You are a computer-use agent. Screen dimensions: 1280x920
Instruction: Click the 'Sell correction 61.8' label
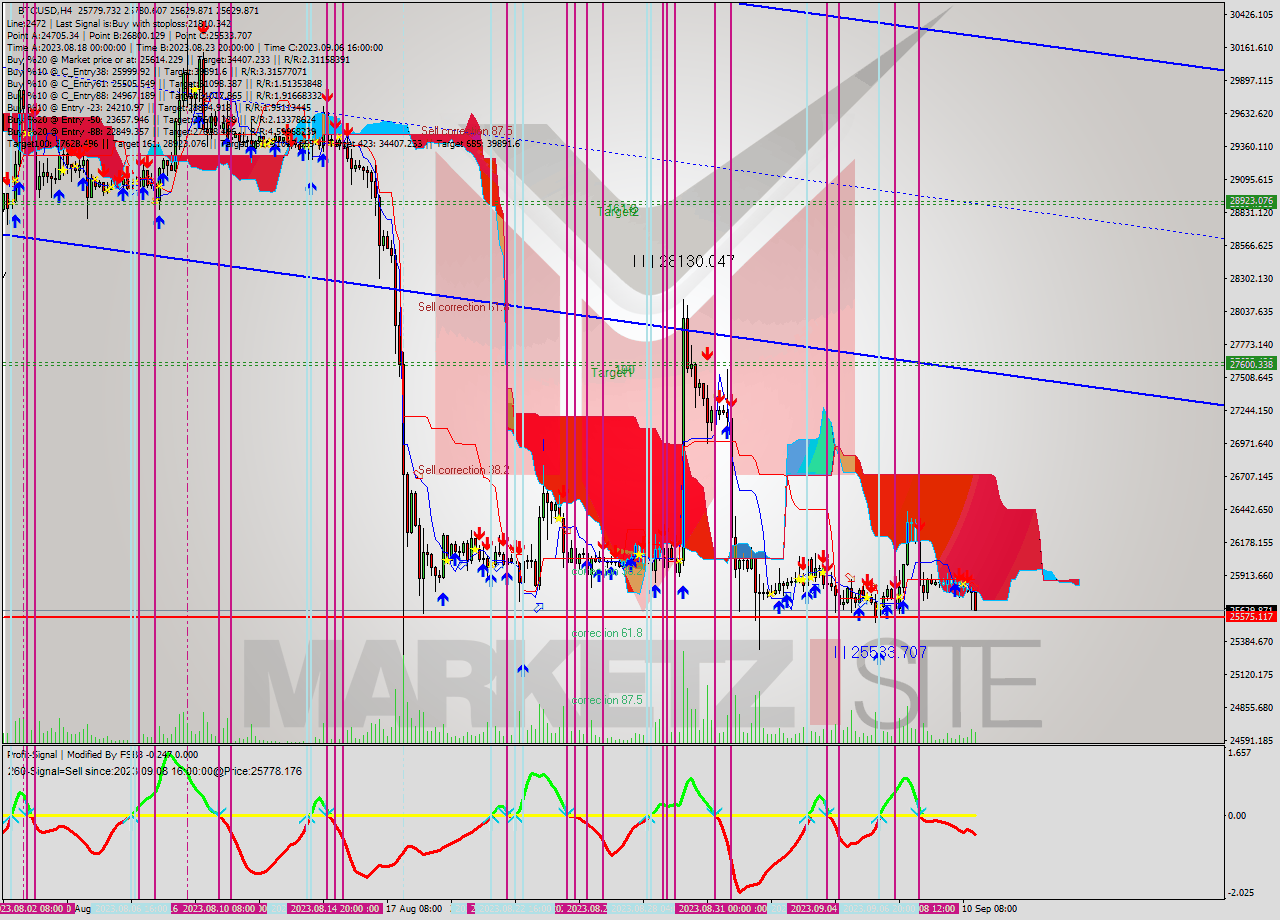pyautogui.click(x=464, y=307)
